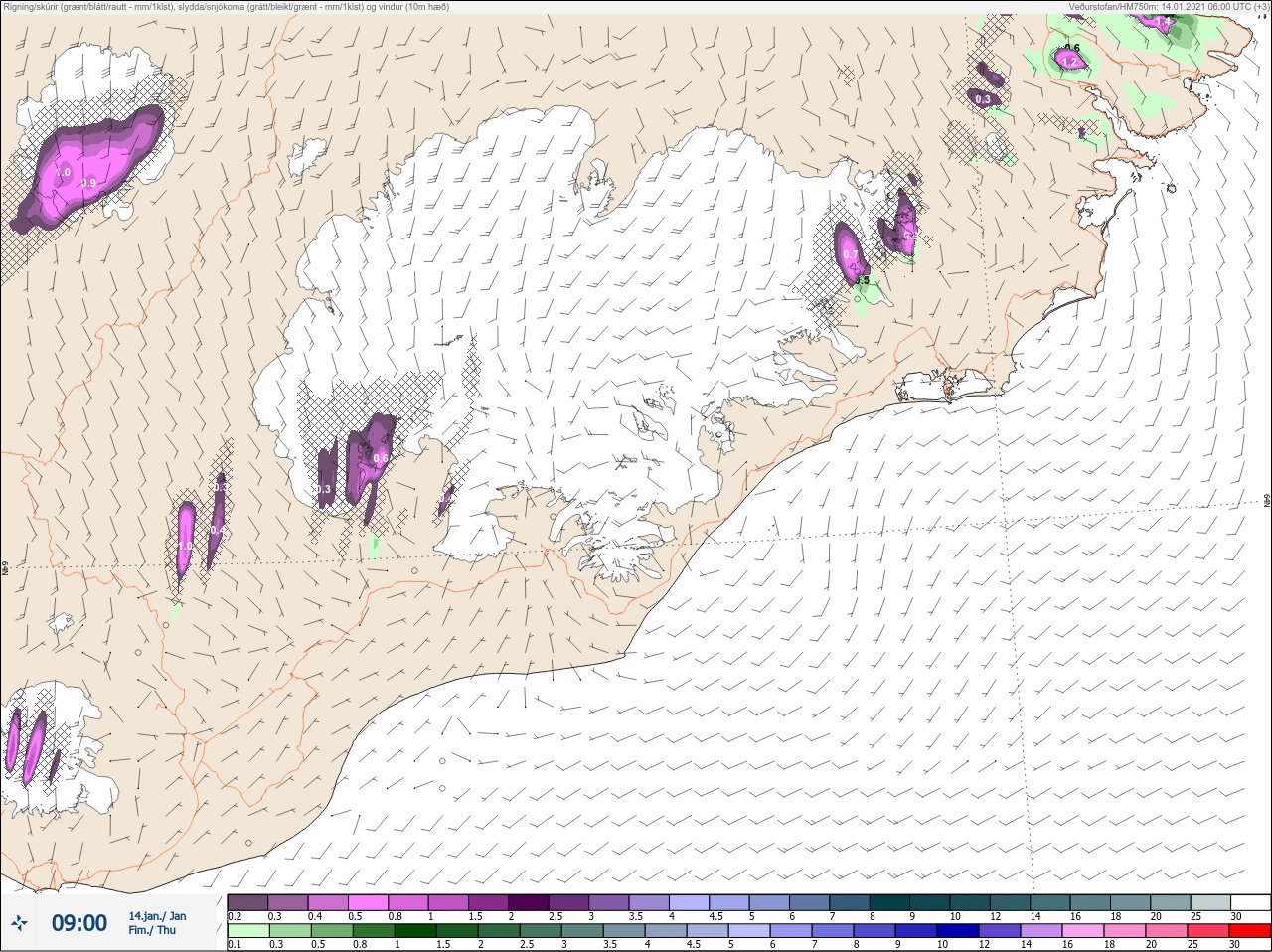Click the 1.2 precipitation value on the map

click(1069, 62)
